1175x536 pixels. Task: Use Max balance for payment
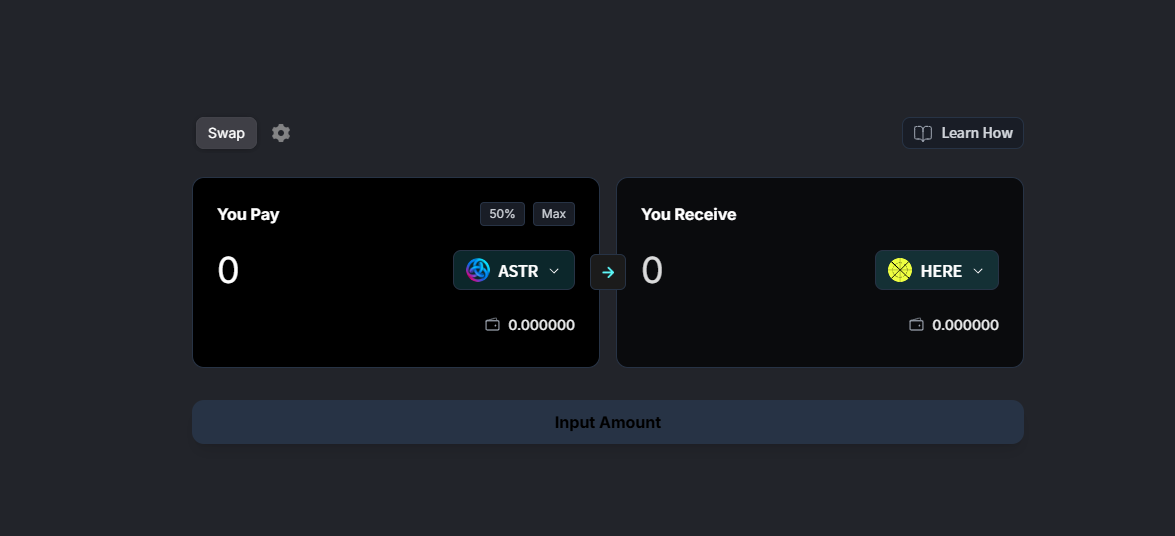tap(554, 214)
